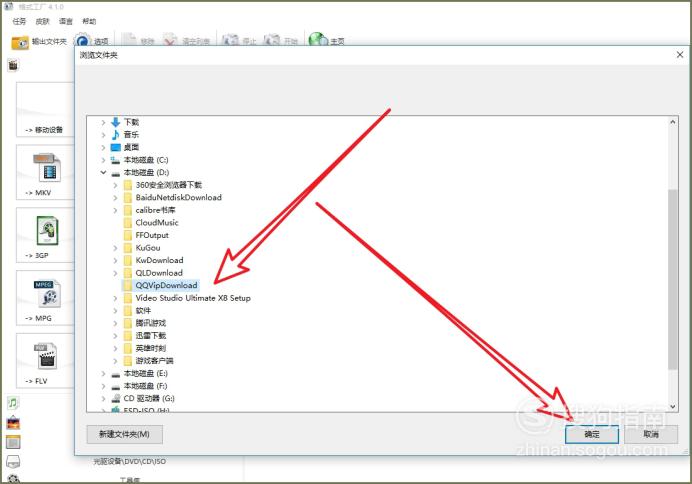The image size is (692, 484).
Task: Select the 桌面 (Desktop) tree item
Action: click(131, 147)
